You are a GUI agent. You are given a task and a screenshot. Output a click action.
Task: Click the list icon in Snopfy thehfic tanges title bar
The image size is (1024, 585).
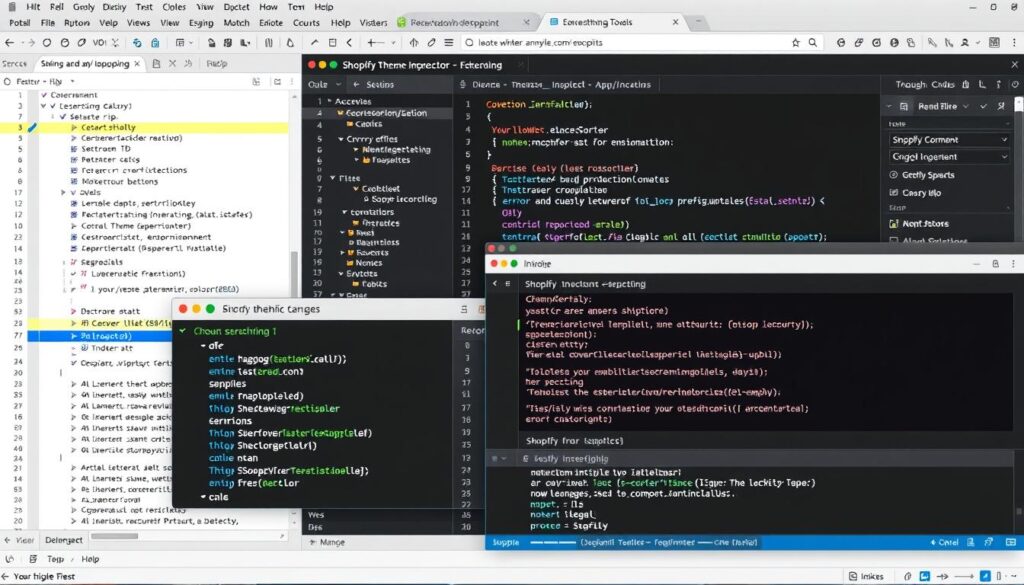click(x=464, y=309)
